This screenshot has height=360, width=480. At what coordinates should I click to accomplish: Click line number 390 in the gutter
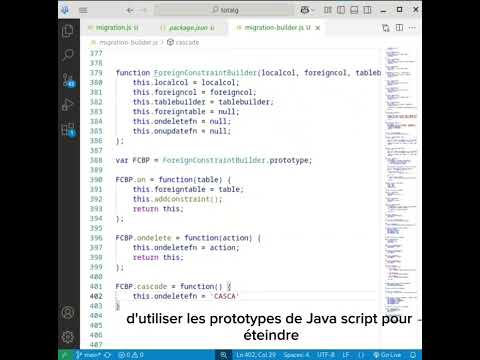[x=96, y=180]
